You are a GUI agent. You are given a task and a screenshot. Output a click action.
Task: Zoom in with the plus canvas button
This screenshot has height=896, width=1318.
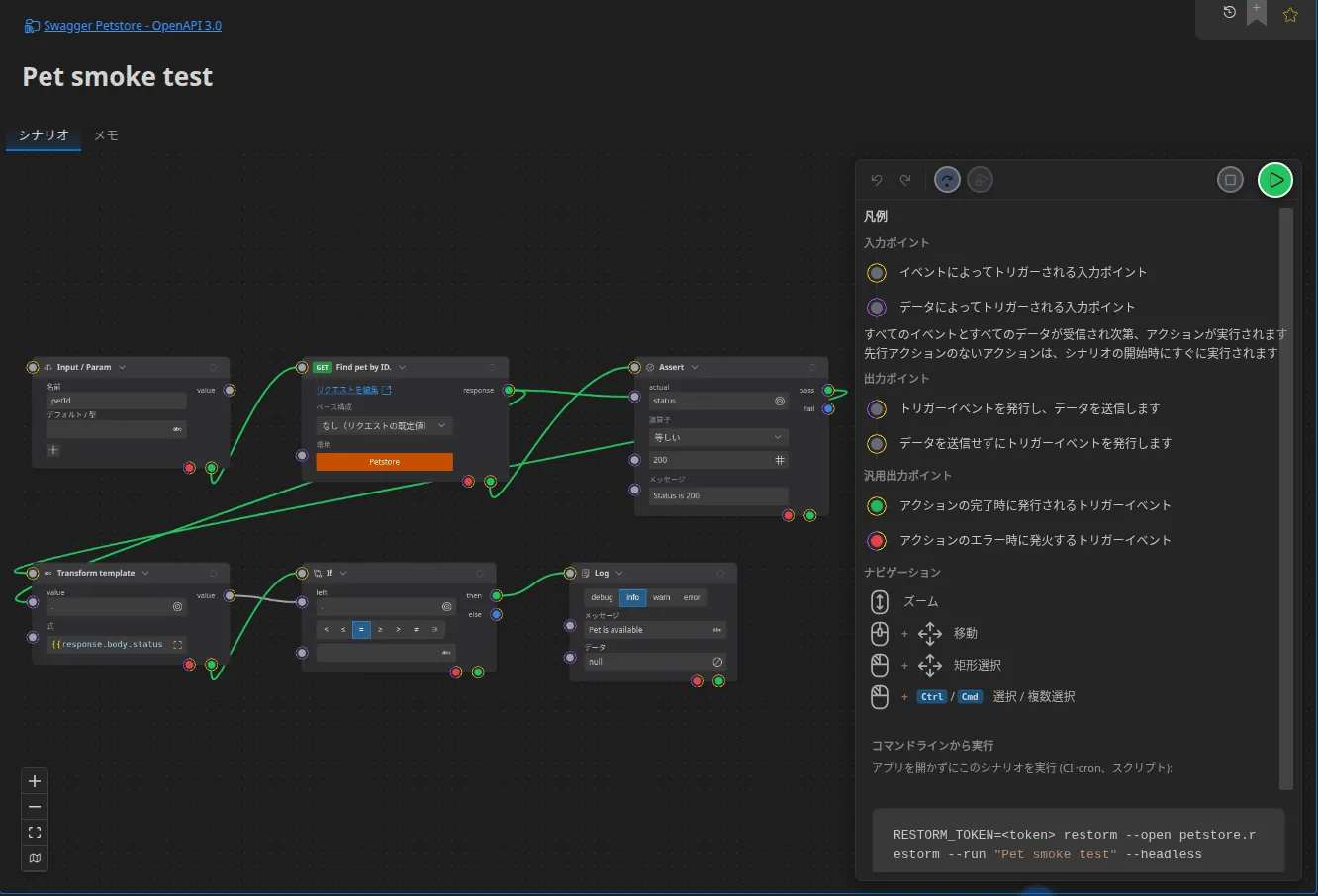pyautogui.click(x=35, y=781)
